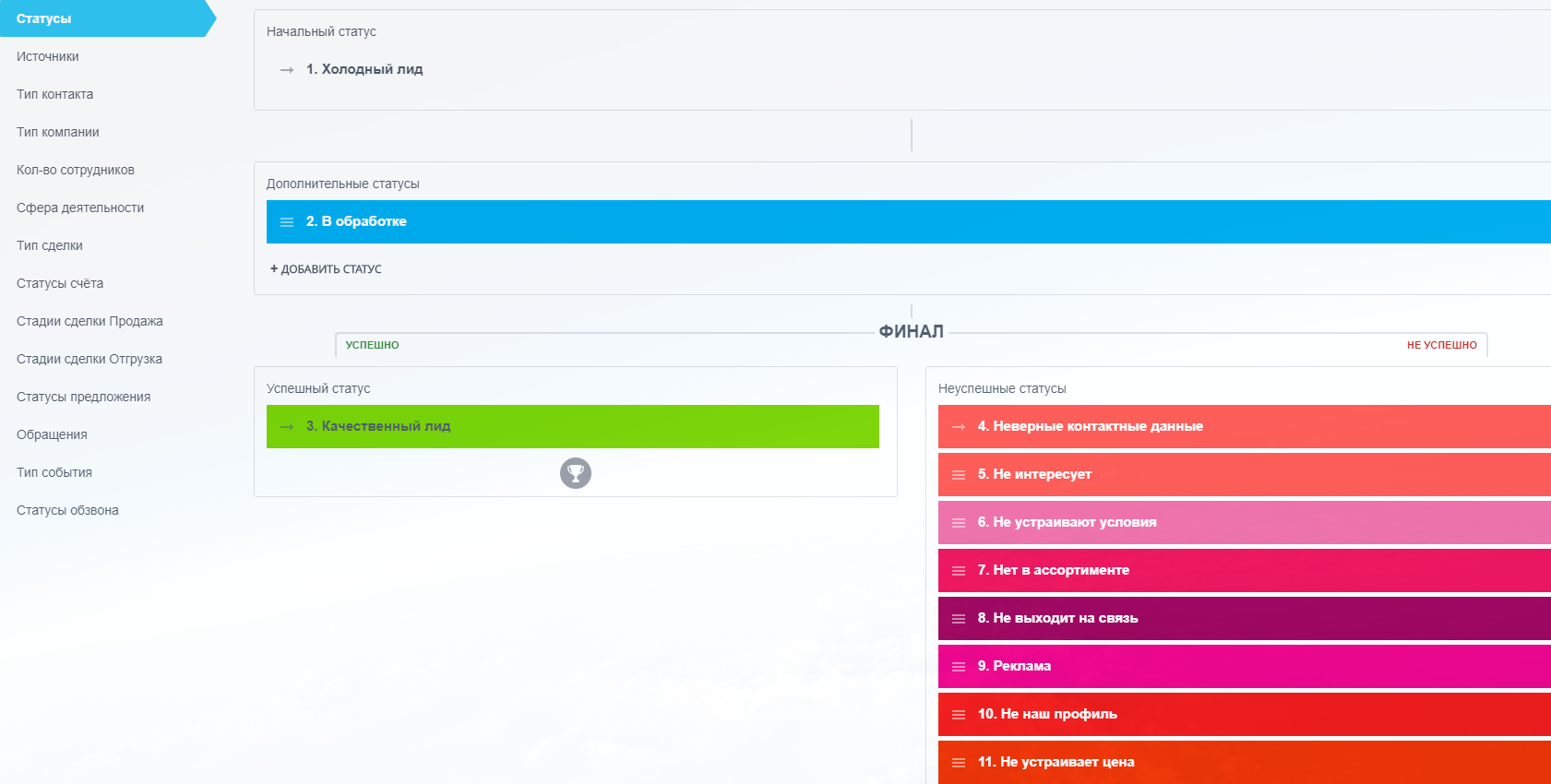Viewport: 1551px width, 784px height.
Task: Click "+ Добавить статус" button
Action: click(x=326, y=269)
